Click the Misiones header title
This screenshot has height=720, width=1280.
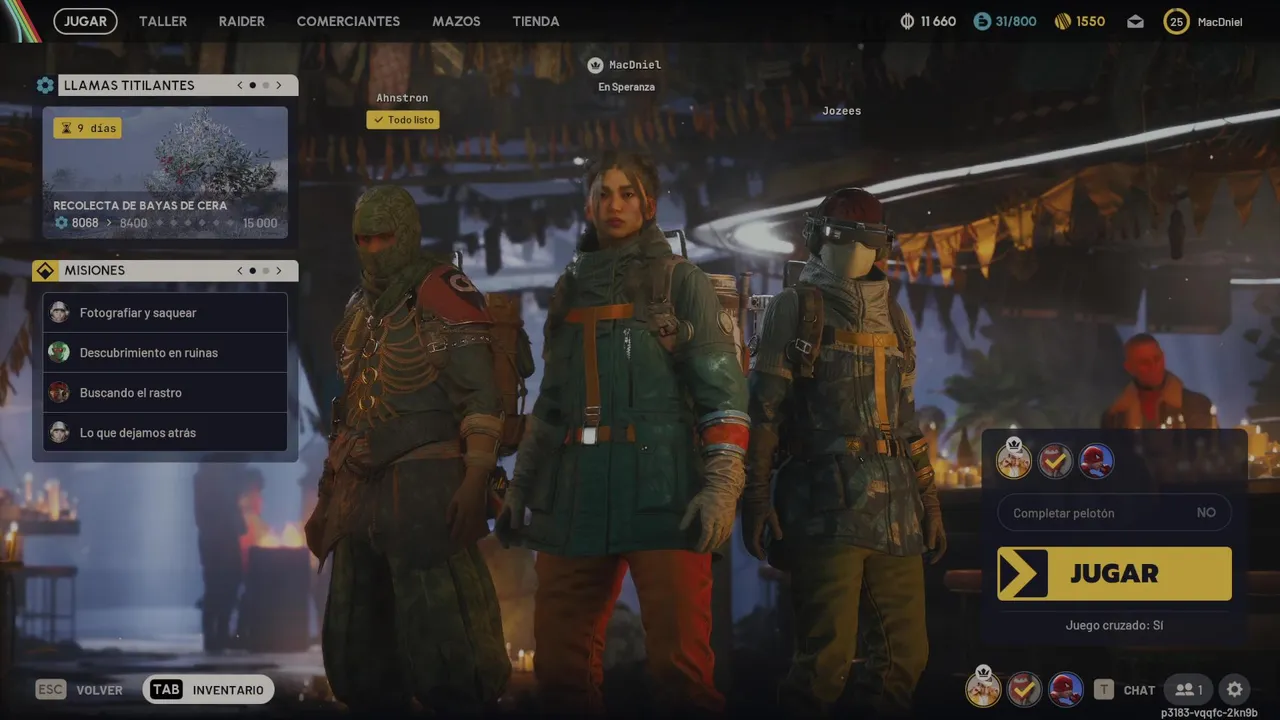[x=95, y=271]
